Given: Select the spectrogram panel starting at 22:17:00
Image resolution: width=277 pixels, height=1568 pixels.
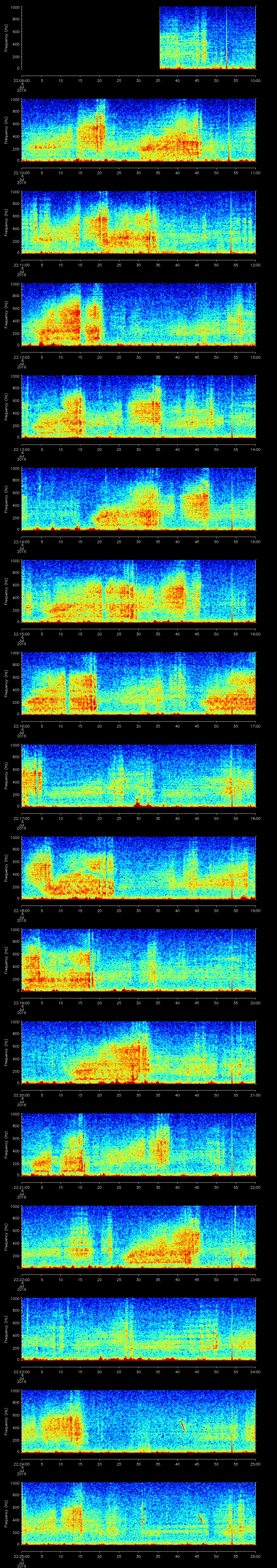Looking at the screenshot, I should 138,776.
